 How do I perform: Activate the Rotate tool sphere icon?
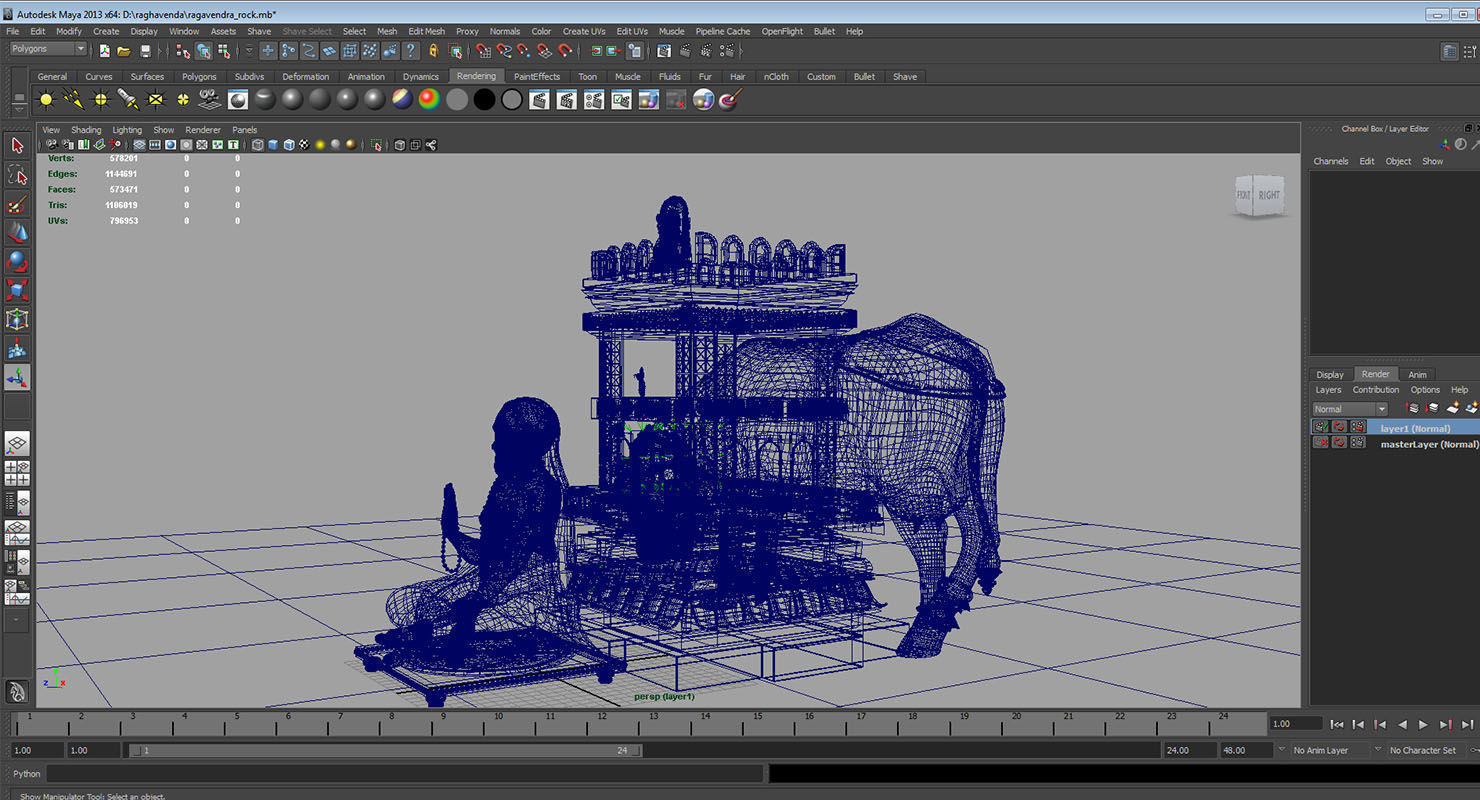17,262
